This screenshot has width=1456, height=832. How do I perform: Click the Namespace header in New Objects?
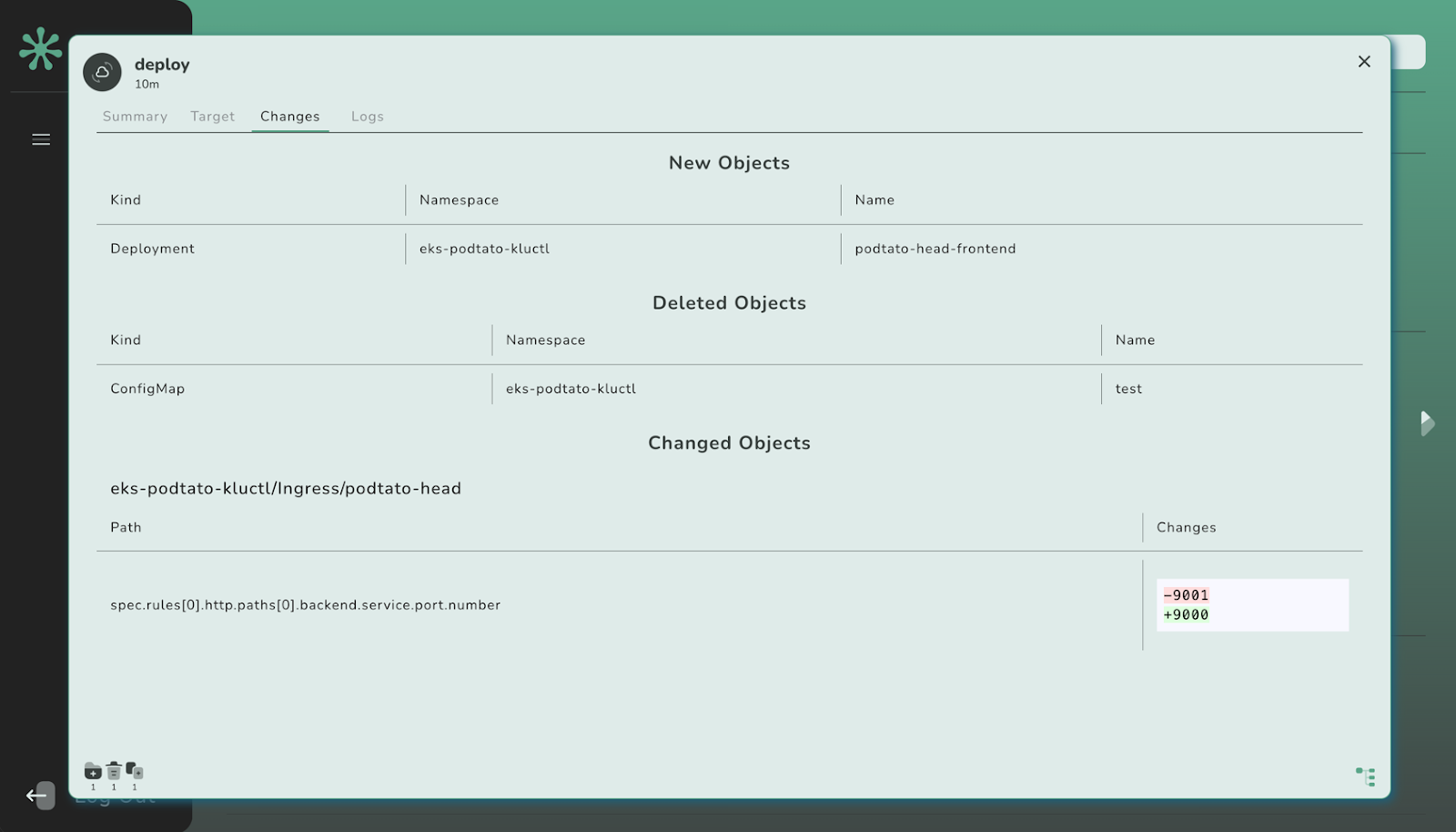point(459,200)
